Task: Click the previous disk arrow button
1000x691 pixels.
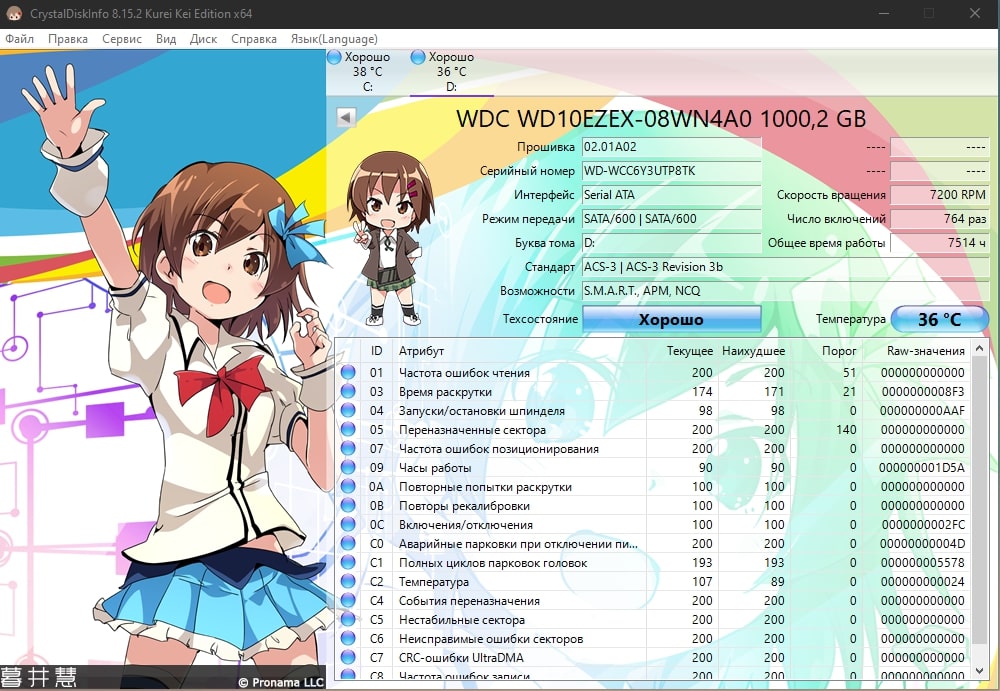Action: 346,117
